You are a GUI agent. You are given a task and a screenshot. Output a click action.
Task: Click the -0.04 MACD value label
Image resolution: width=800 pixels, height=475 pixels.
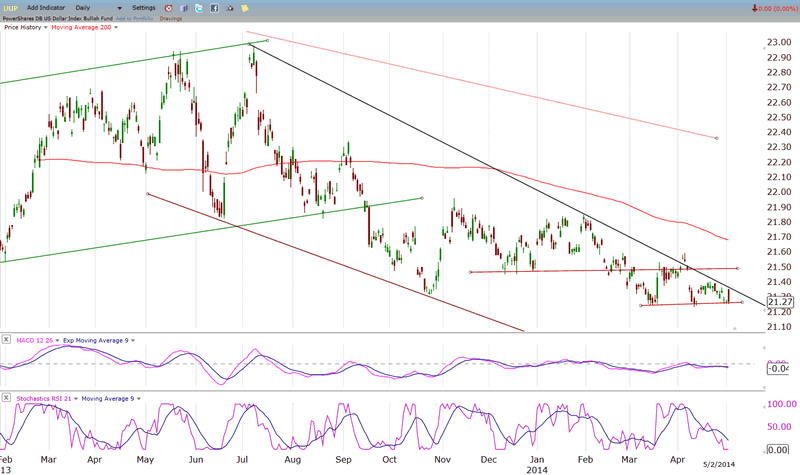(x=779, y=368)
